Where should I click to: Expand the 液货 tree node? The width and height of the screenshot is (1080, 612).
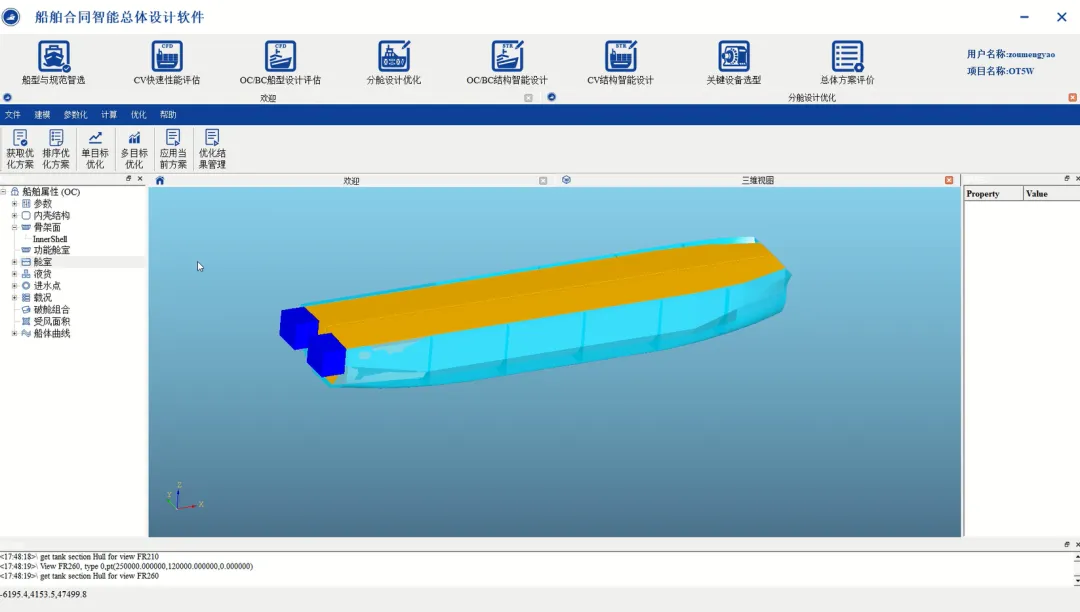tap(14, 274)
